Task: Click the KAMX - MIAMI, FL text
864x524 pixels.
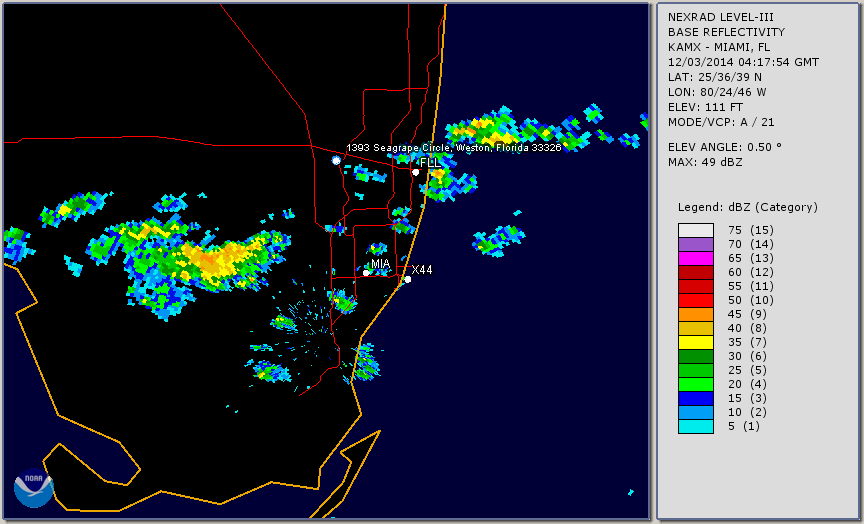Action: [x=719, y=47]
